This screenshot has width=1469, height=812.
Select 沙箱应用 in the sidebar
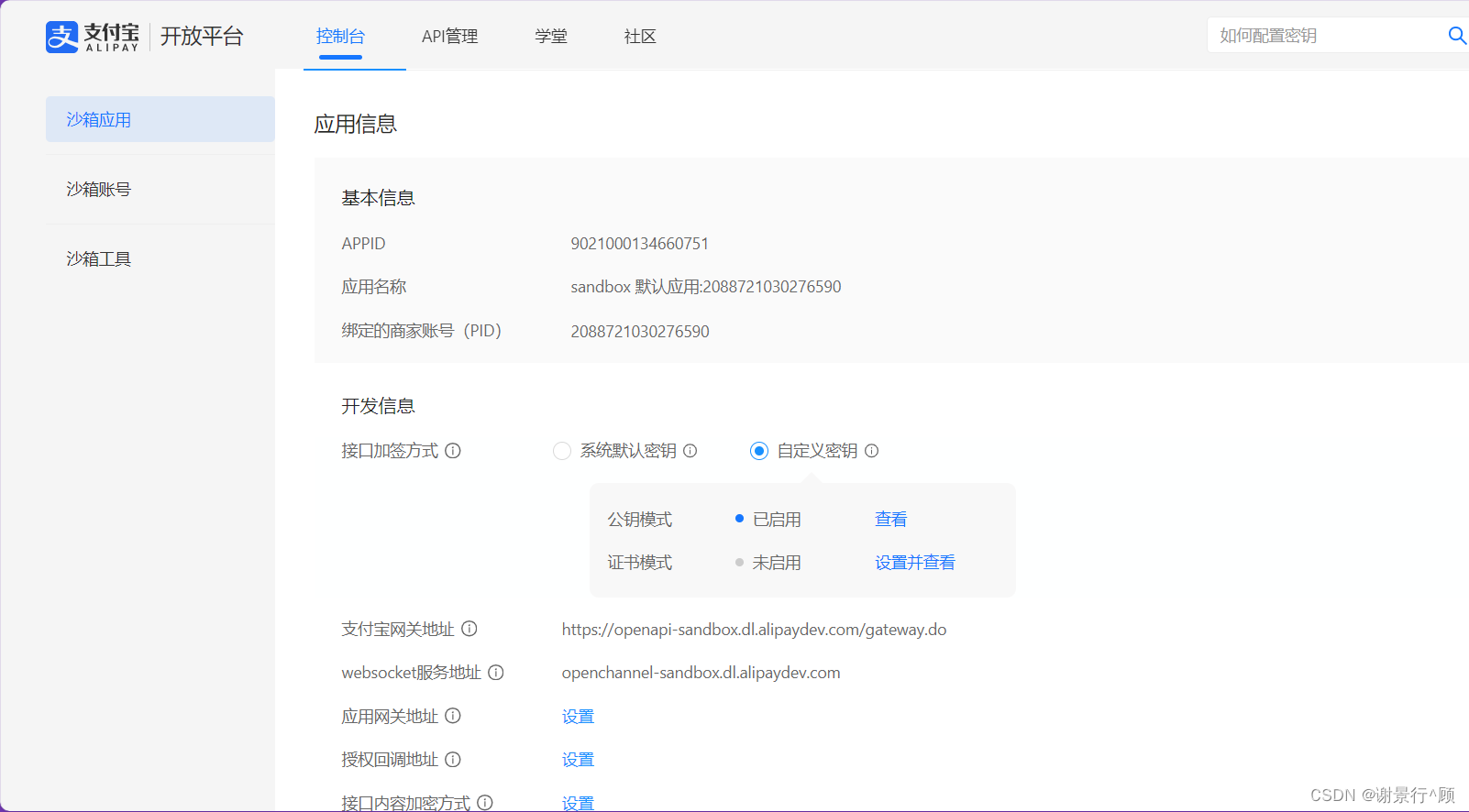coord(160,119)
